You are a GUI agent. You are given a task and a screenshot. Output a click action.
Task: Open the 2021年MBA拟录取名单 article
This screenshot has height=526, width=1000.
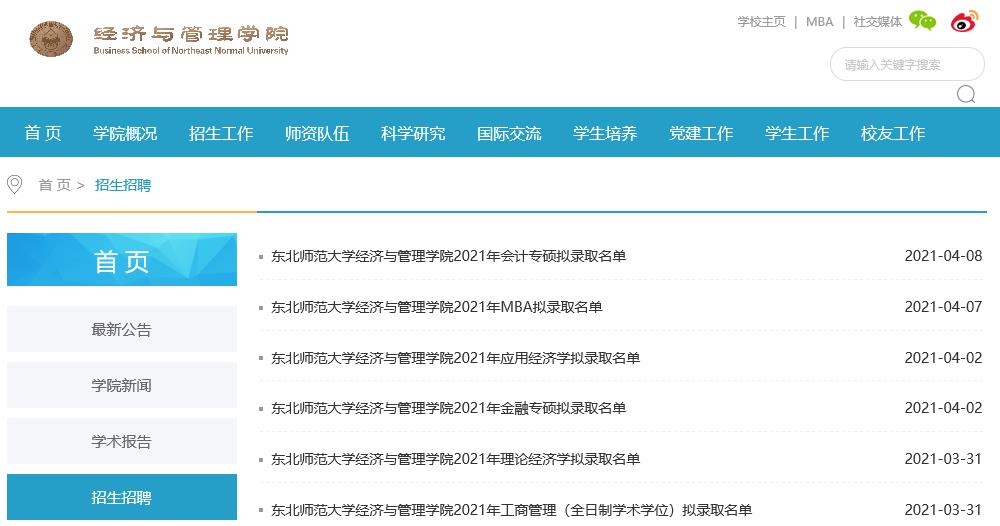436,307
